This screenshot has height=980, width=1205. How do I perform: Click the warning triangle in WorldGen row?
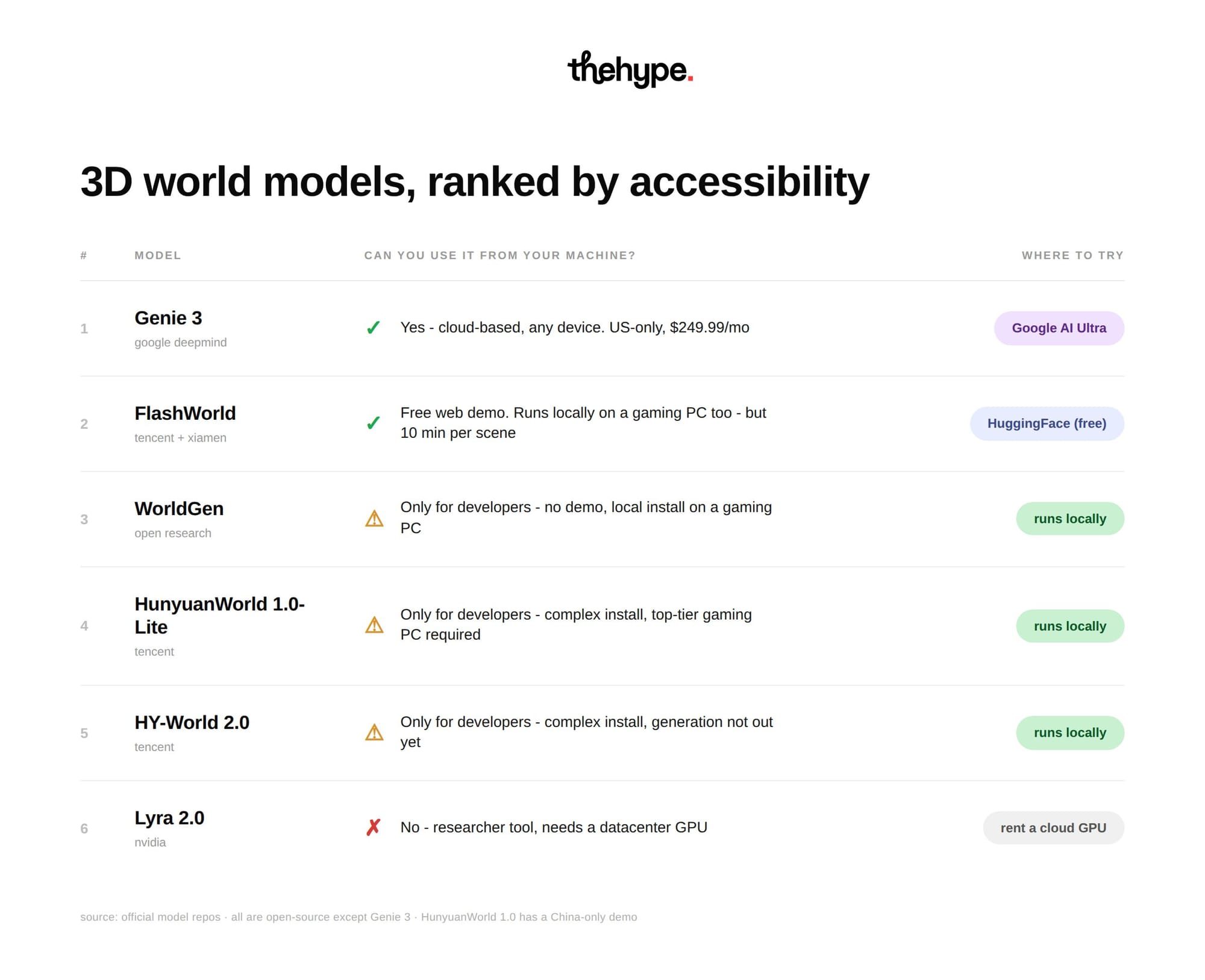pos(374,519)
